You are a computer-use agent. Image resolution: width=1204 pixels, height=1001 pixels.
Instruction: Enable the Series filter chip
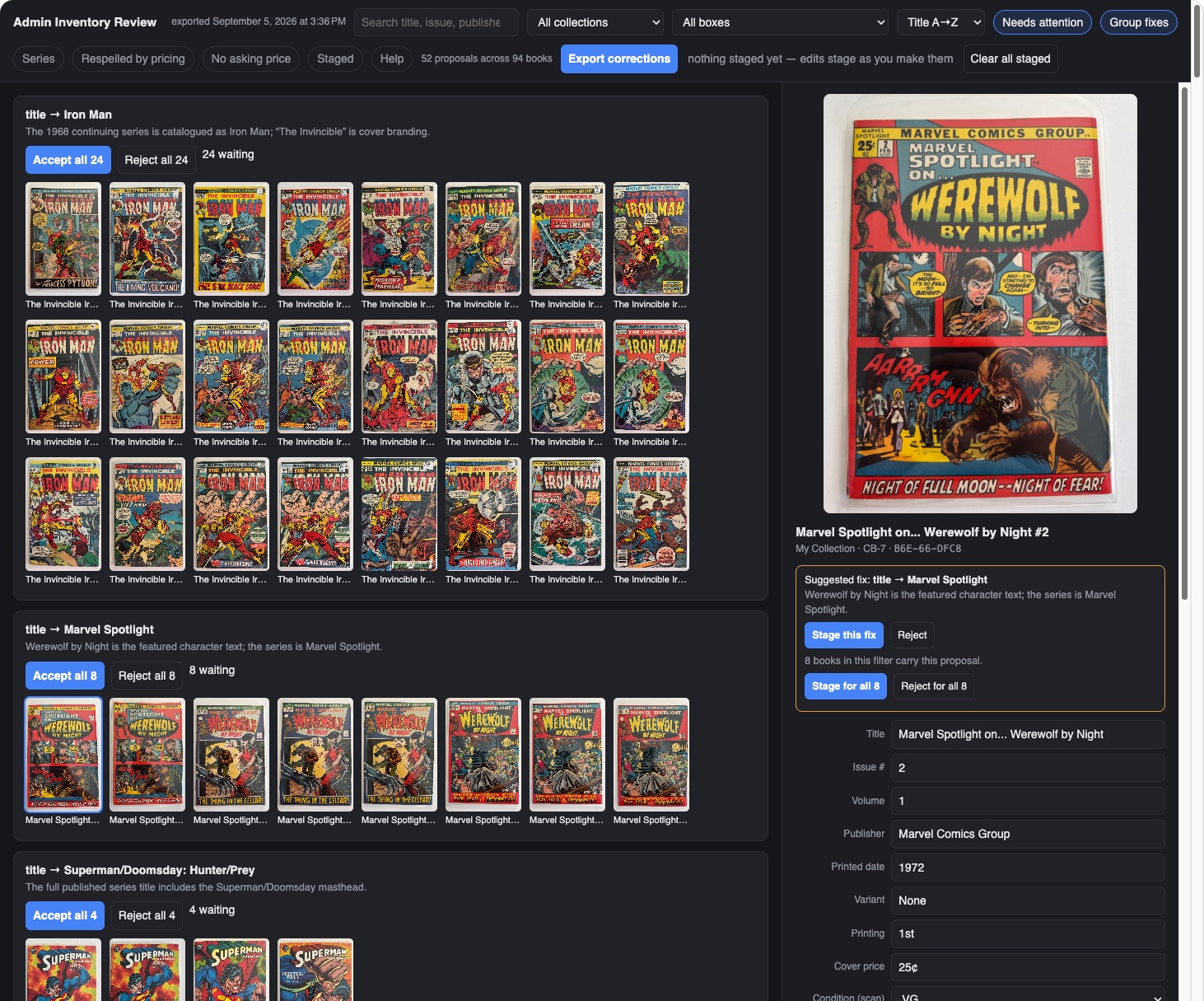pyautogui.click(x=39, y=58)
